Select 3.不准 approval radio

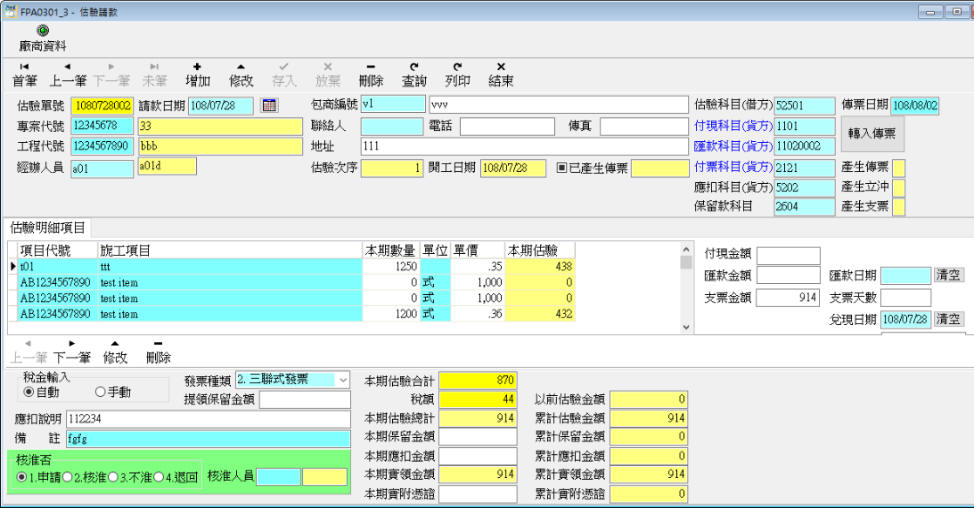(113, 477)
